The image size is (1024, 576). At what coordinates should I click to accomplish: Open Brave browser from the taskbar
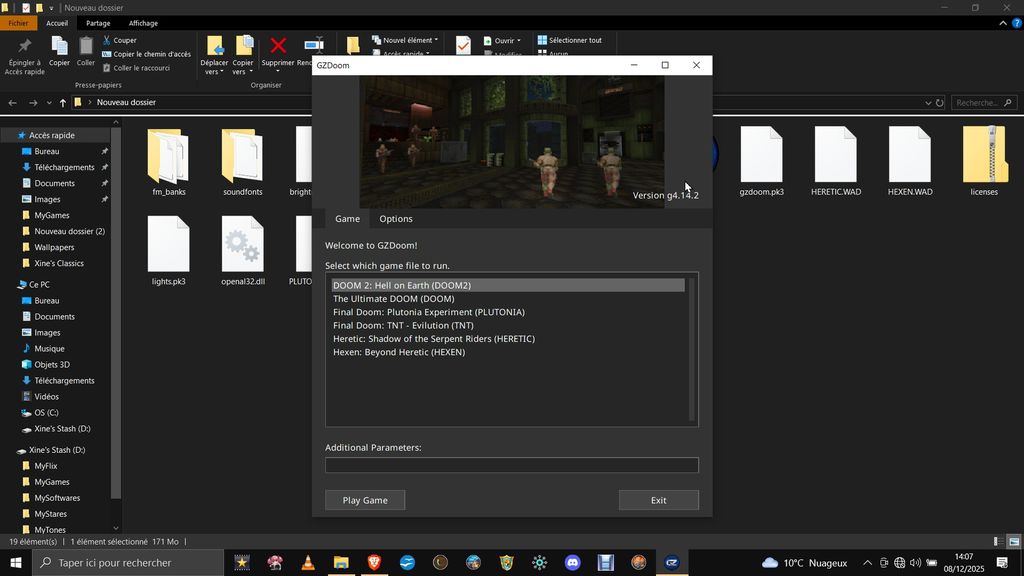tap(374, 562)
